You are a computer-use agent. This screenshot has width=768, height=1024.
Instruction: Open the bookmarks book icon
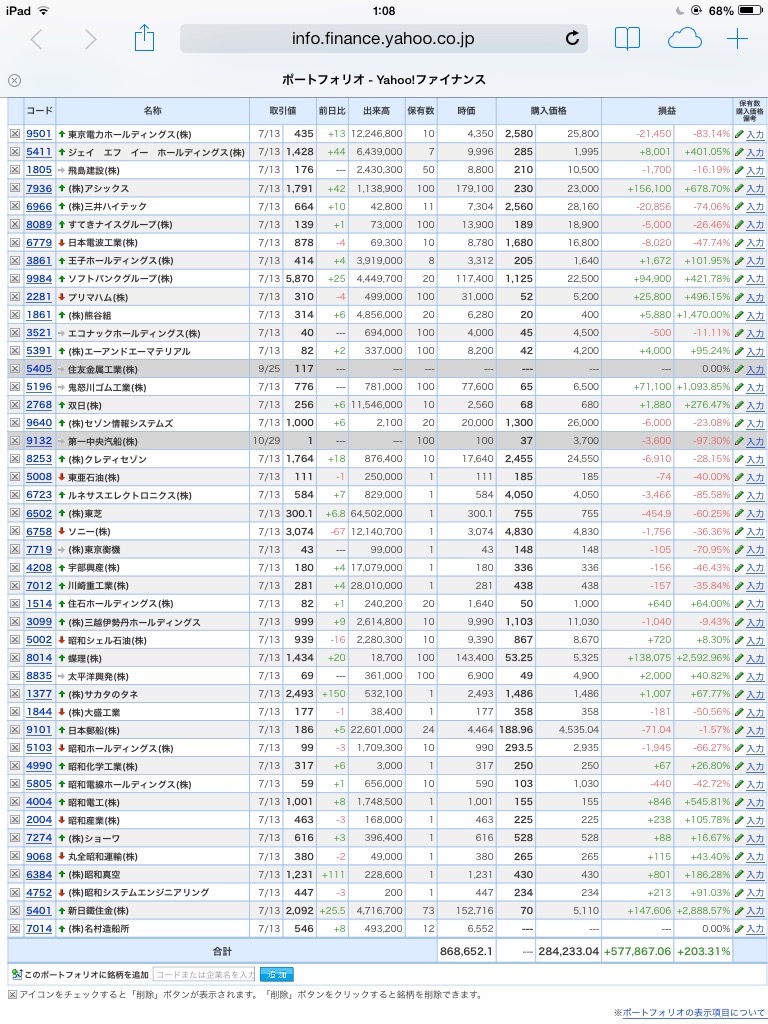point(627,39)
